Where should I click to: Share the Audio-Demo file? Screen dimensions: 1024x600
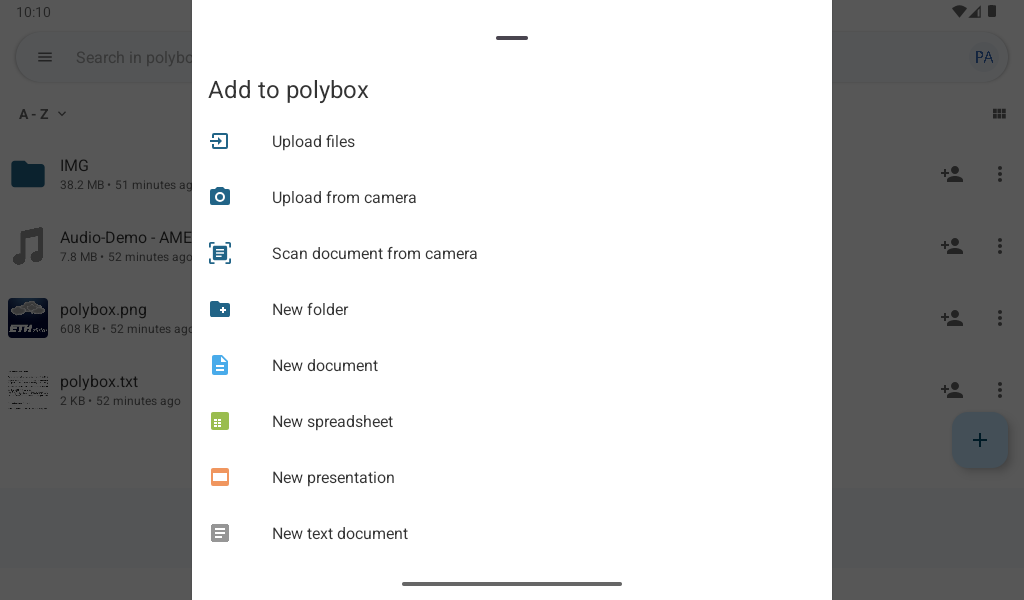point(952,246)
